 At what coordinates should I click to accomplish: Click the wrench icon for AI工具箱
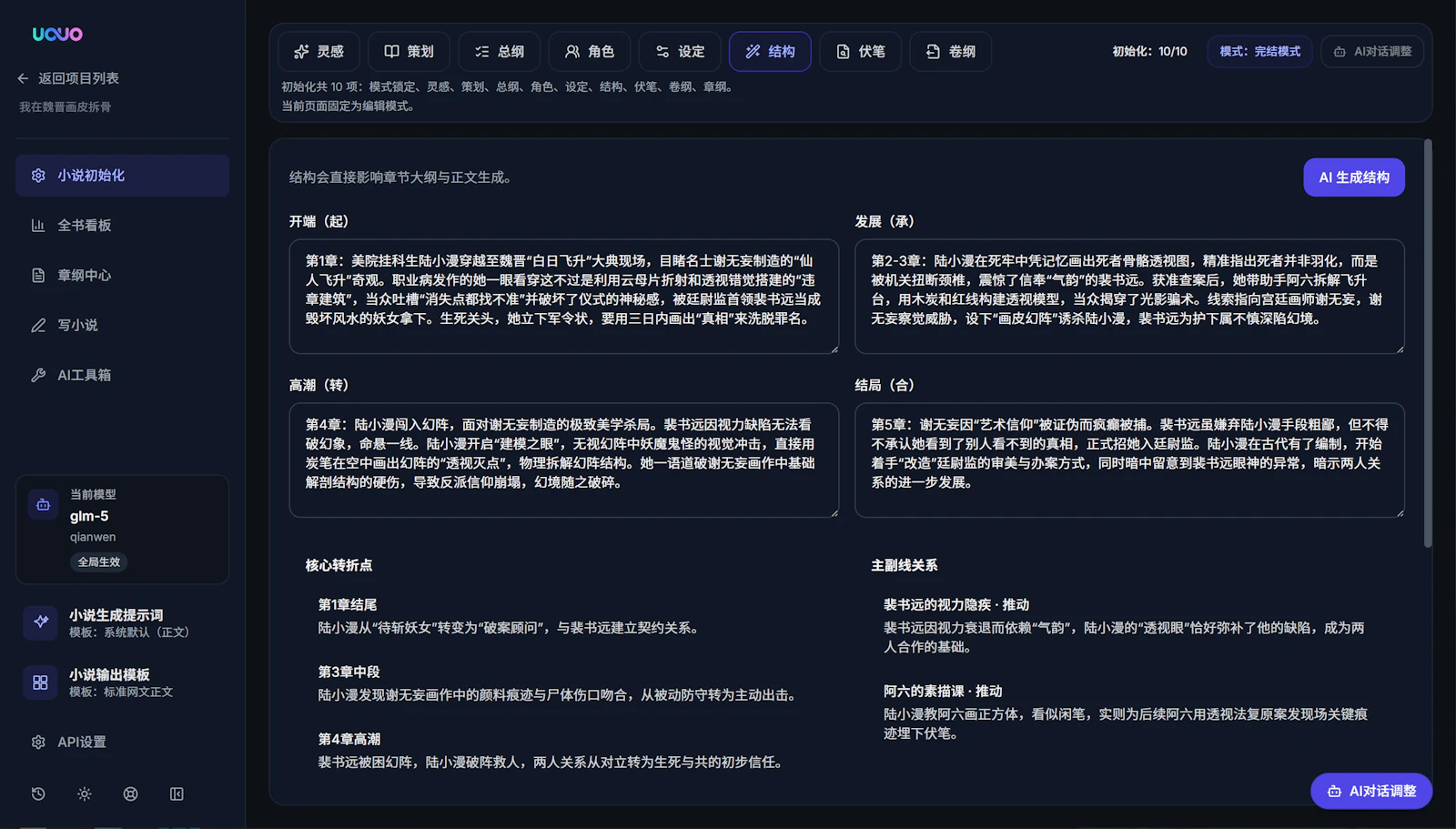38,375
